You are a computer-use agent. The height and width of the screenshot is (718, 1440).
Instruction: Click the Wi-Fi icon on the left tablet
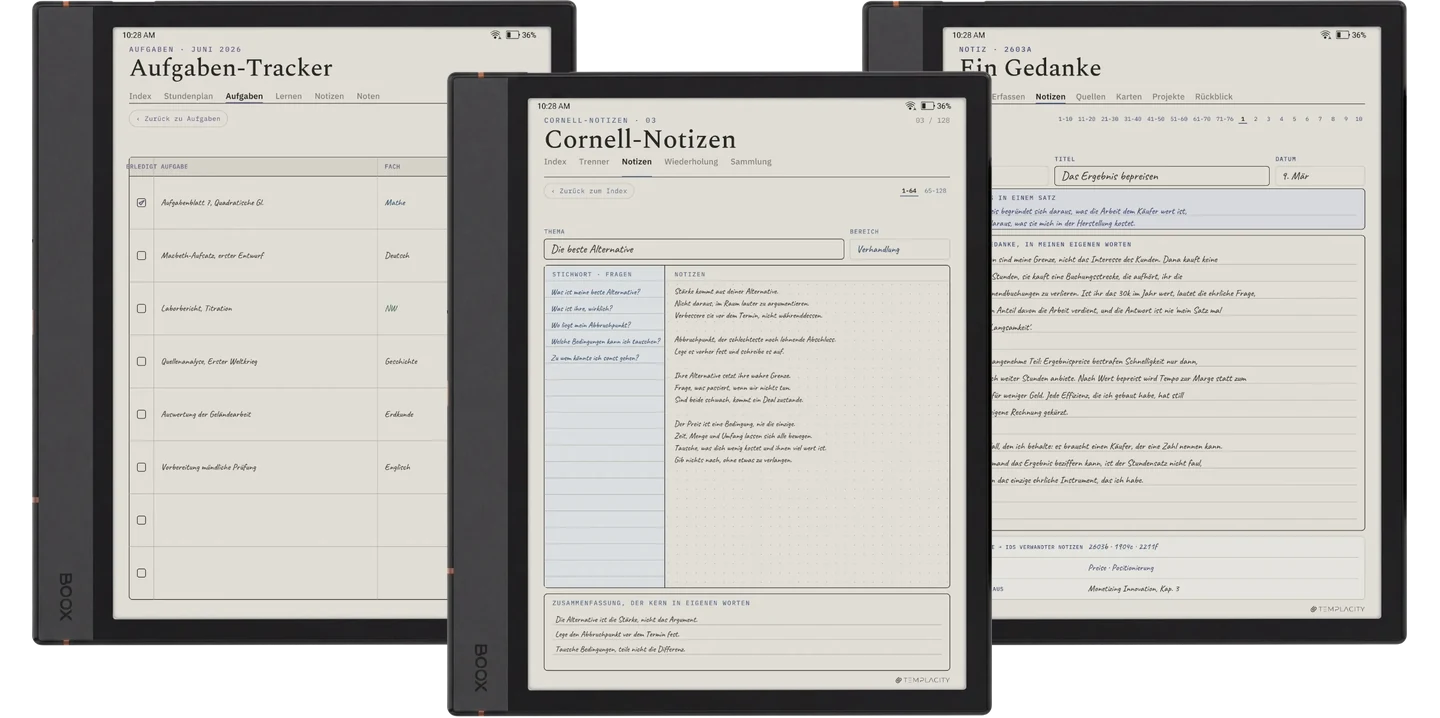pyautogui.click(x=496, y=35)
